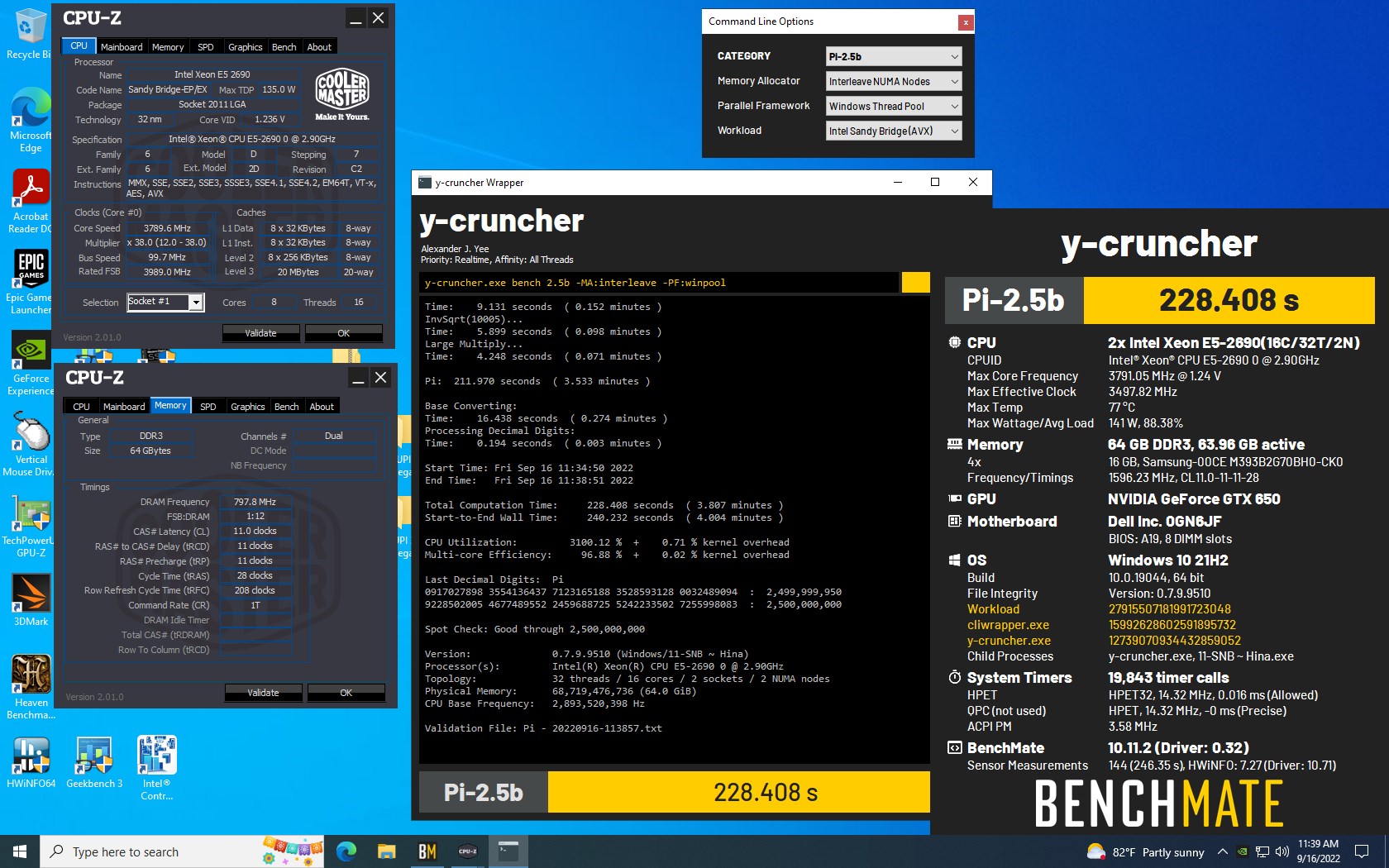Expand the Memory Allocator dropdown

point(894,82)
